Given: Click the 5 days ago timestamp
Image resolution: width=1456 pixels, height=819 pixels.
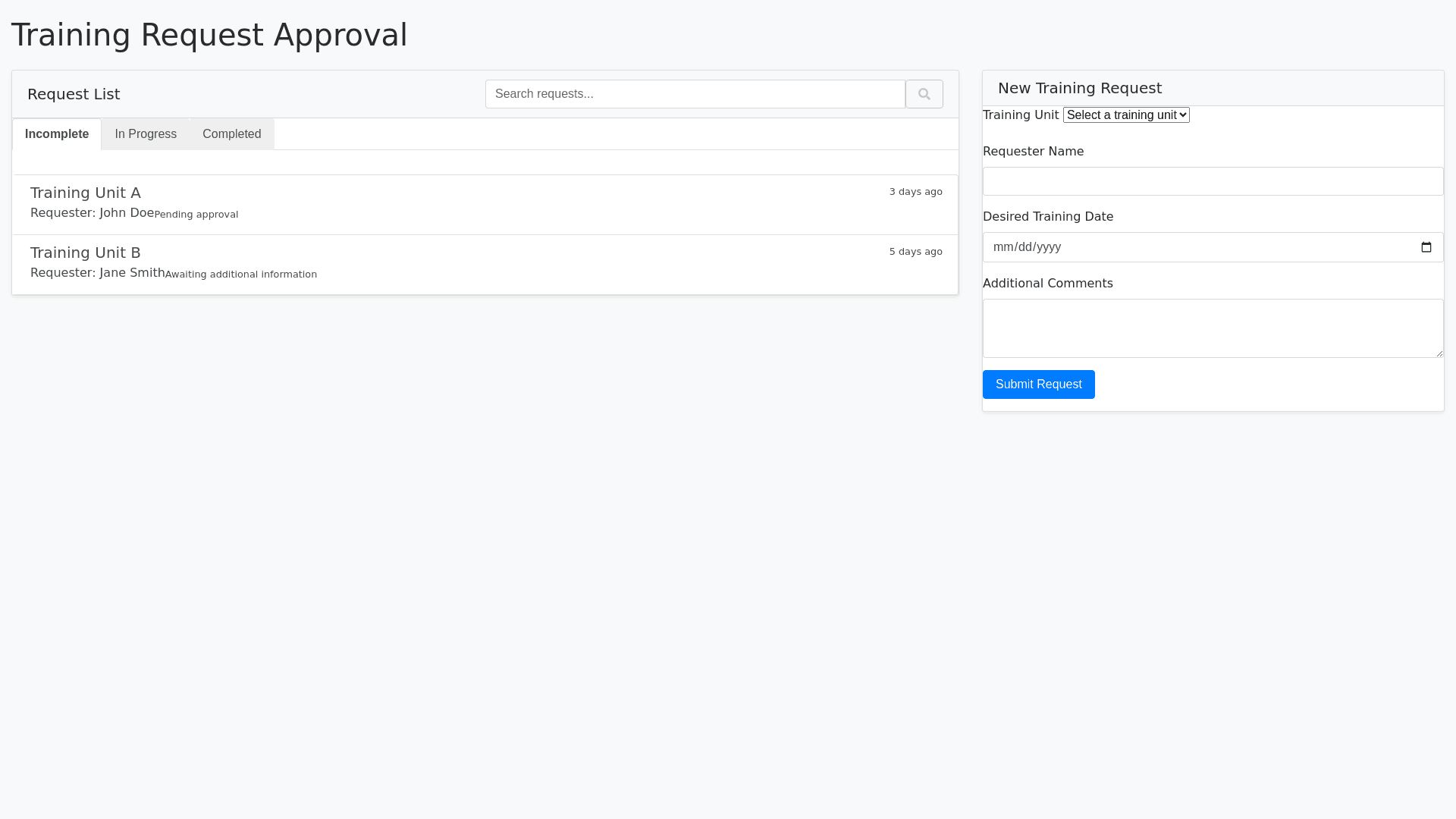Looking at the screenshot, I should [x=915, y=252].
